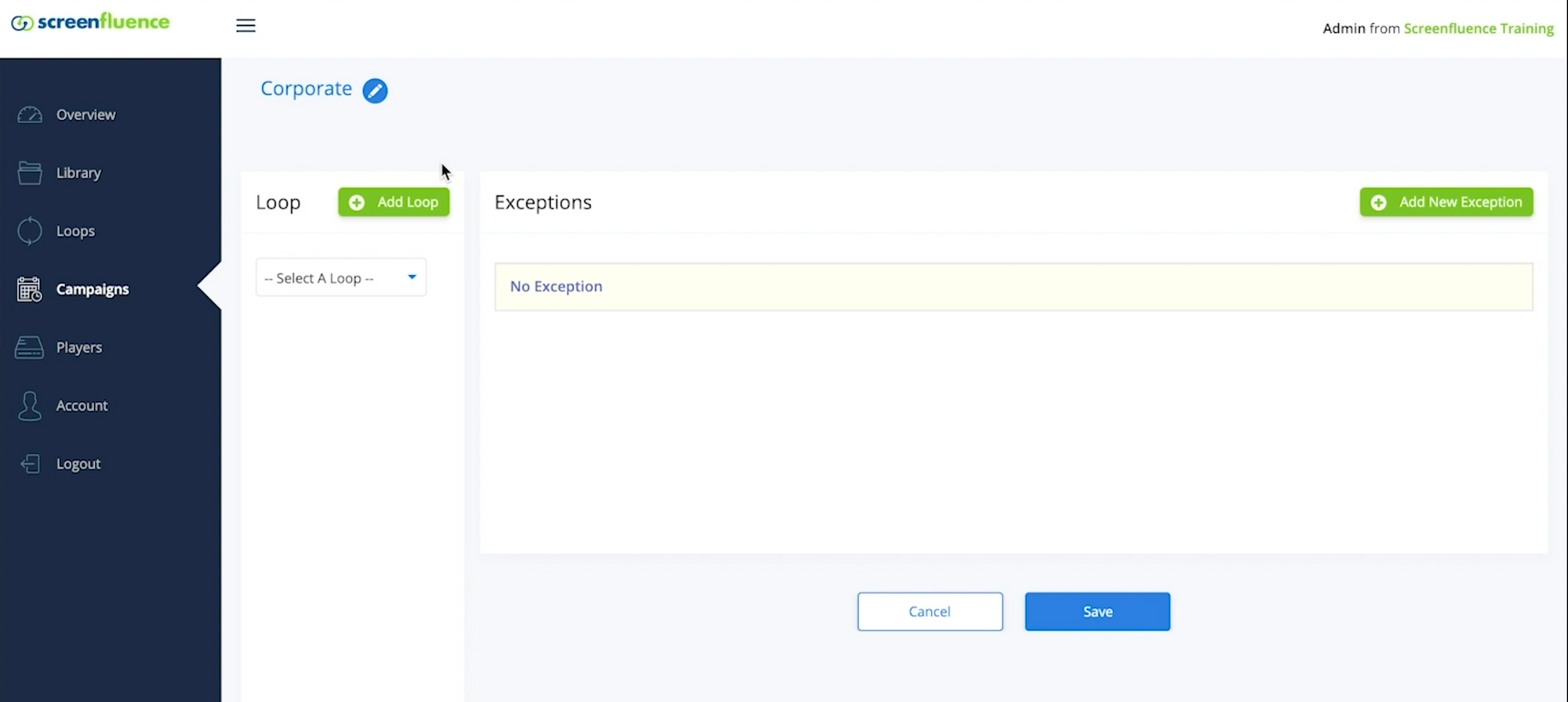Viewport: 1568px width, 702px height.
Task: Navigate to Players section
Action: (x=79, y=348)
